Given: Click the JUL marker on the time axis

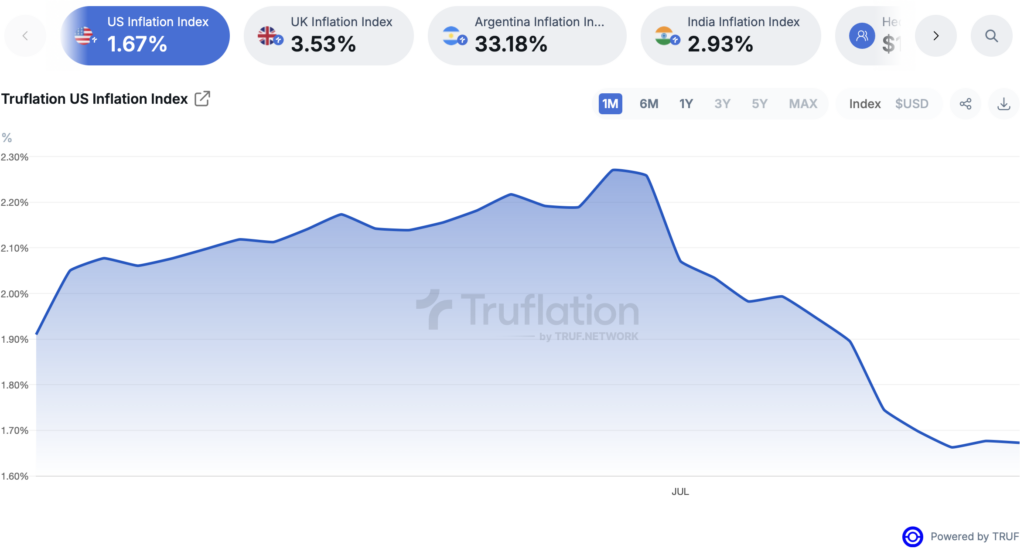Looking at the screenshot, I should tap(680, 491).
